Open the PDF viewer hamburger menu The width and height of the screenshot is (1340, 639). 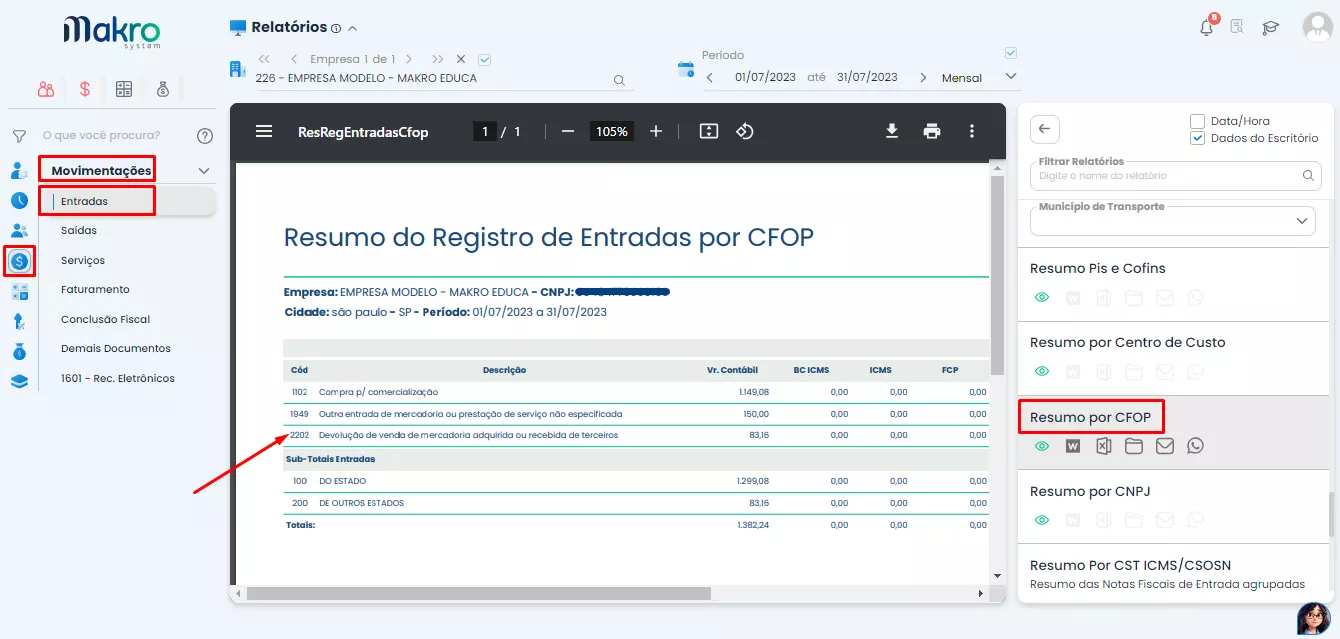264,131
